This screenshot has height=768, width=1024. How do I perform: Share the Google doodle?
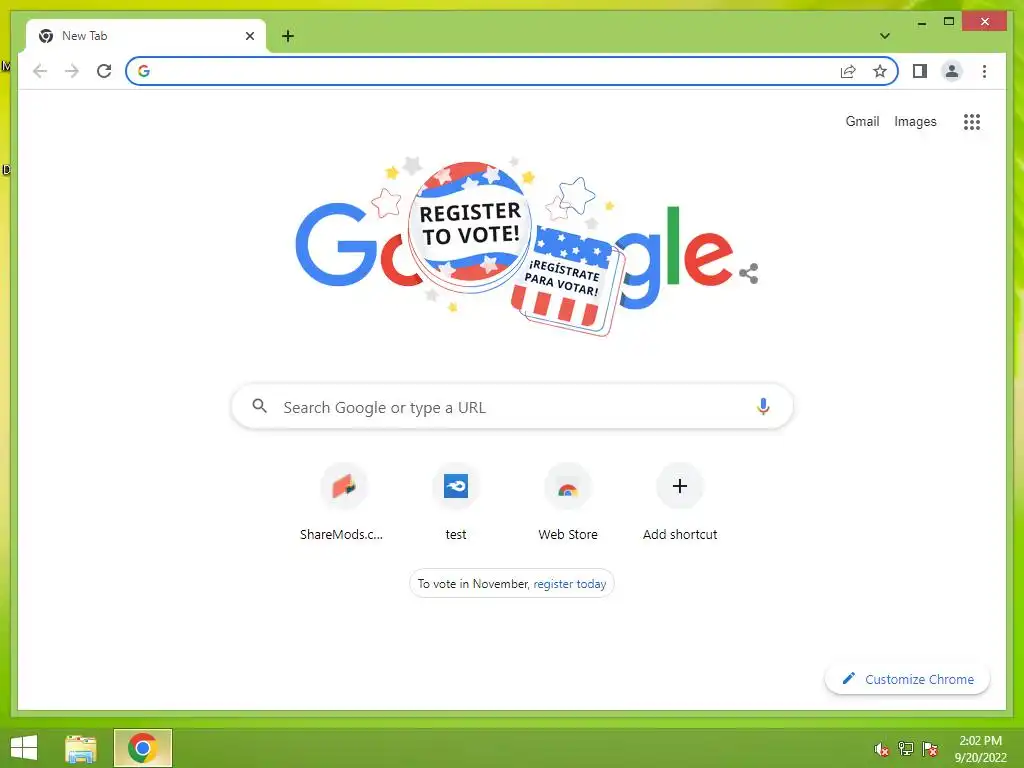tap(748, 274)
